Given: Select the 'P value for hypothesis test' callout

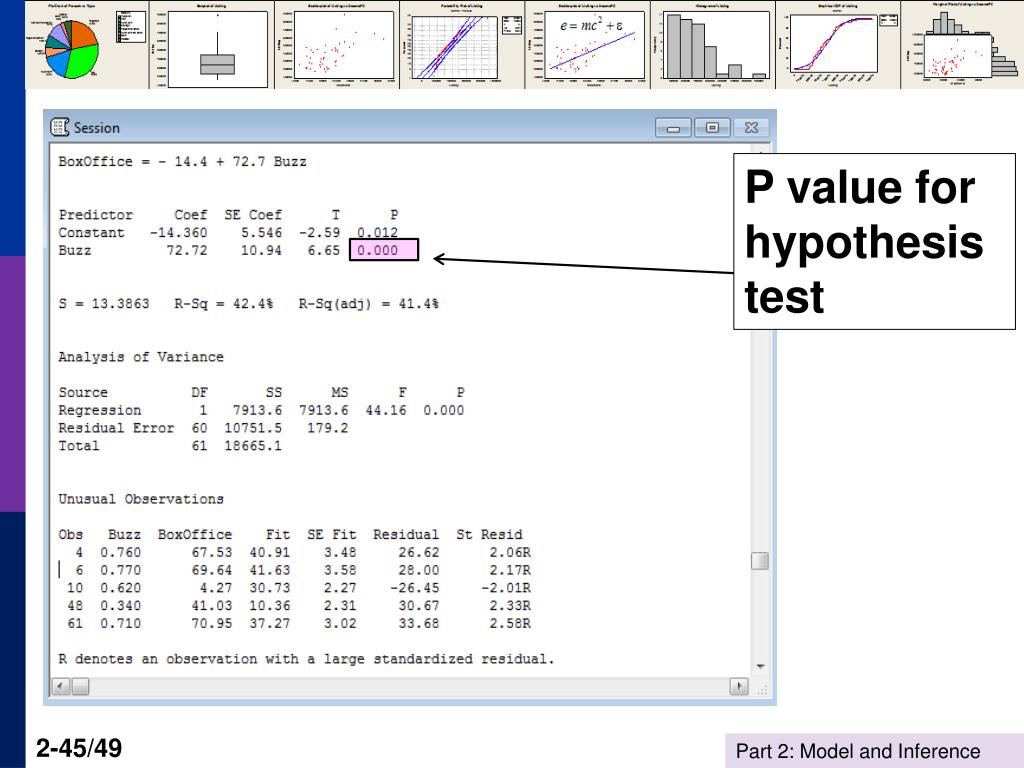Looking at the screenshot, I should [x=874, y=242].
